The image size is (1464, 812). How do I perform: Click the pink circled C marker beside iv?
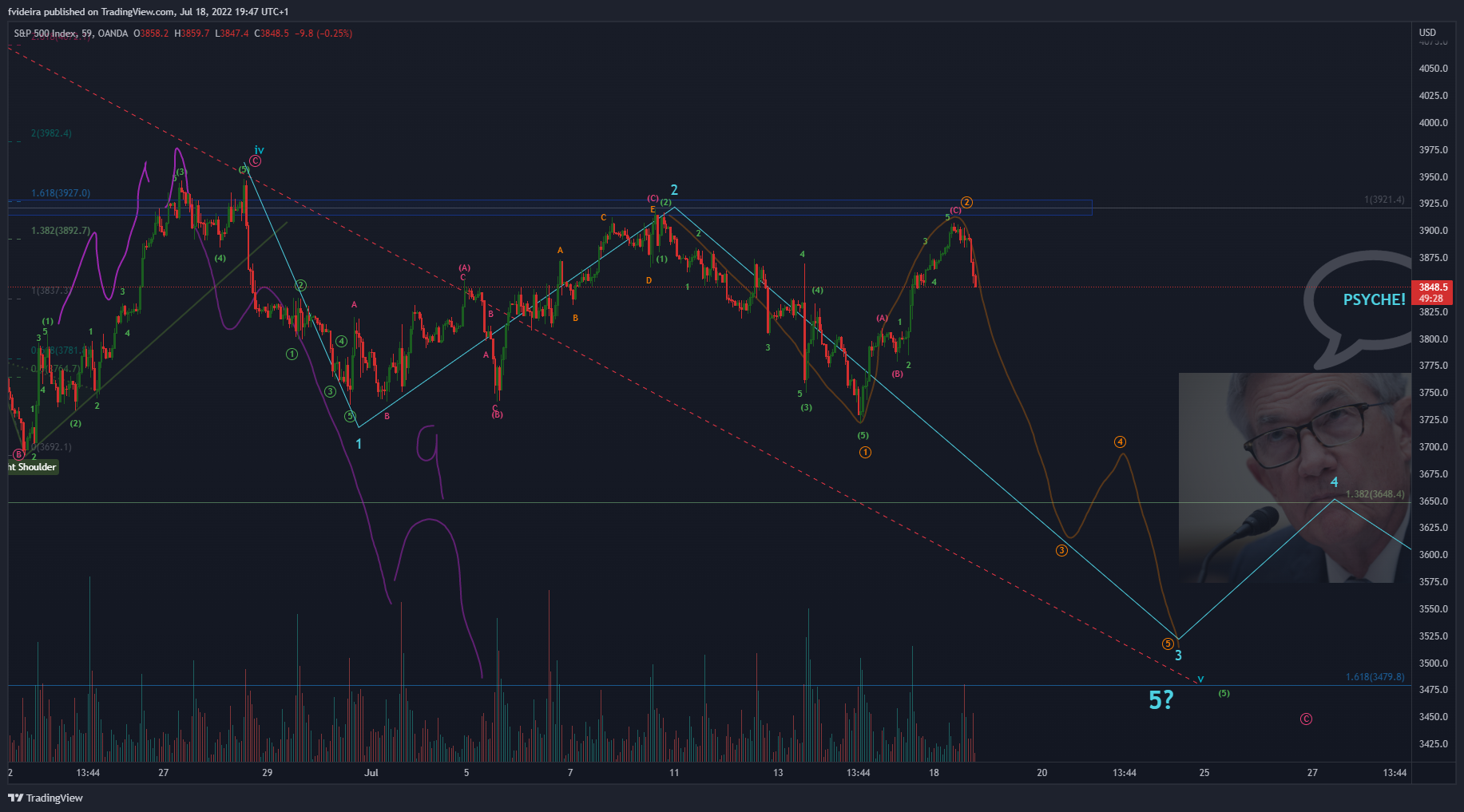255,161
